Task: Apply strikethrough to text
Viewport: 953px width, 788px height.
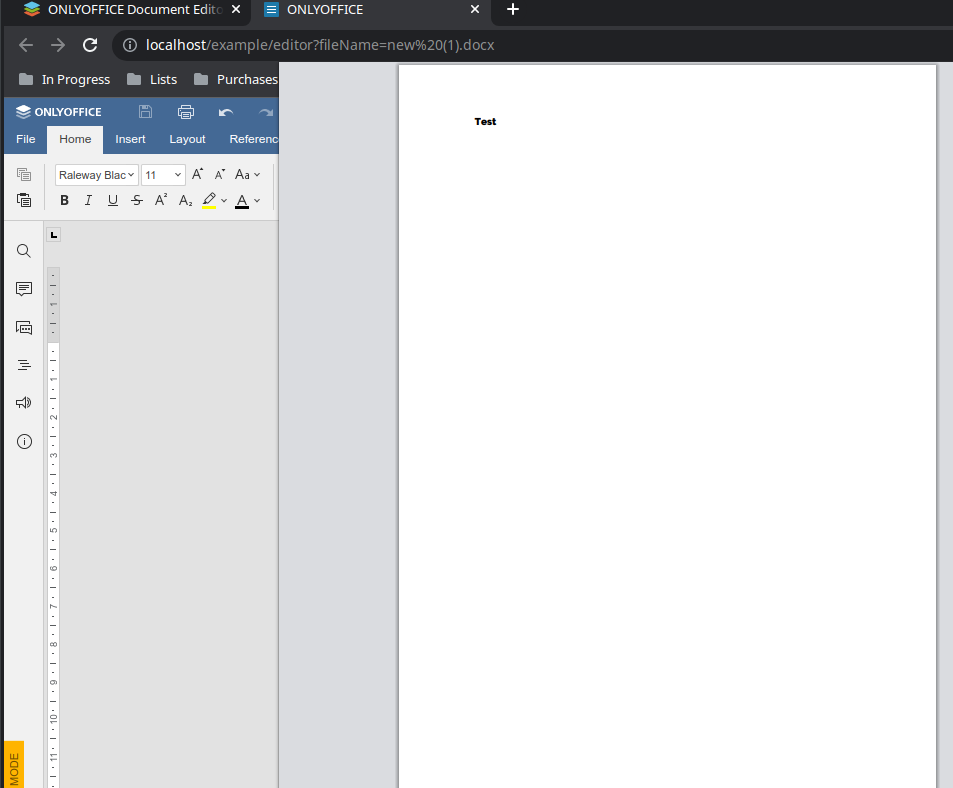Action: 136,200
